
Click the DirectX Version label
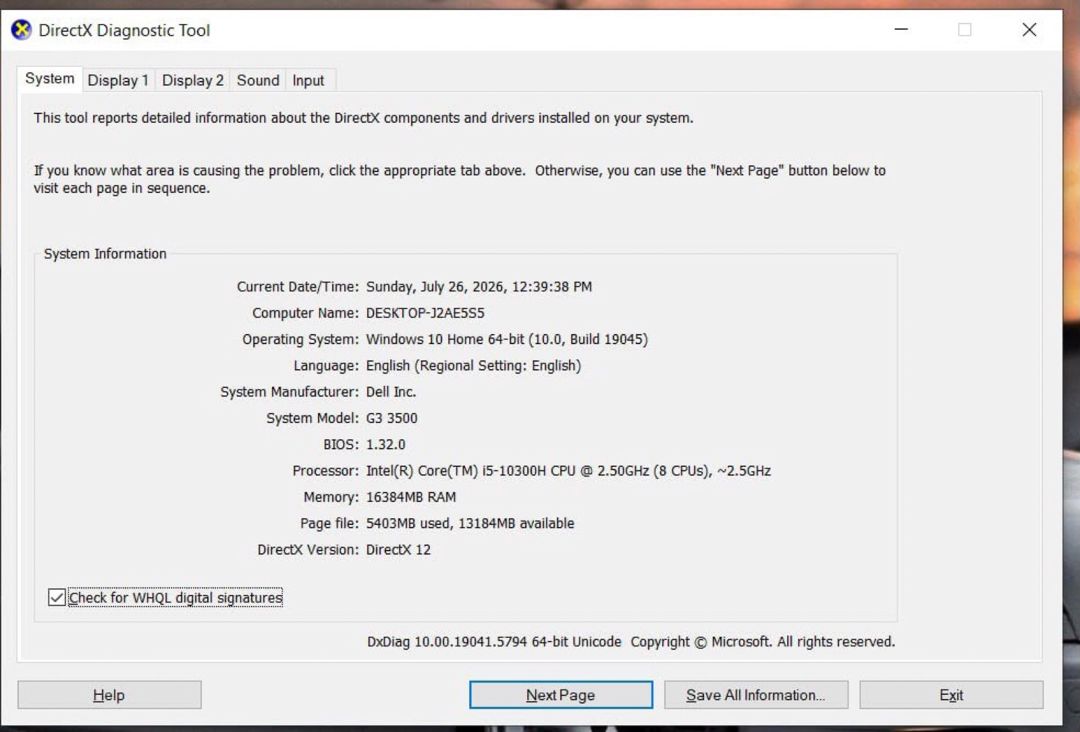[x=308, y=550]
